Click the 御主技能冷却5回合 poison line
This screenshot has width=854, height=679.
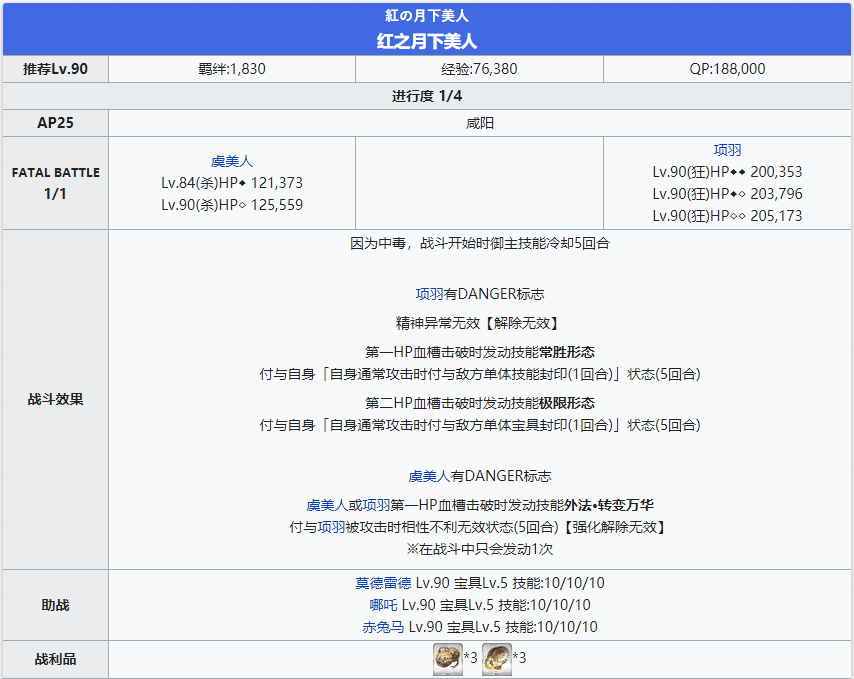coord(479,243)
